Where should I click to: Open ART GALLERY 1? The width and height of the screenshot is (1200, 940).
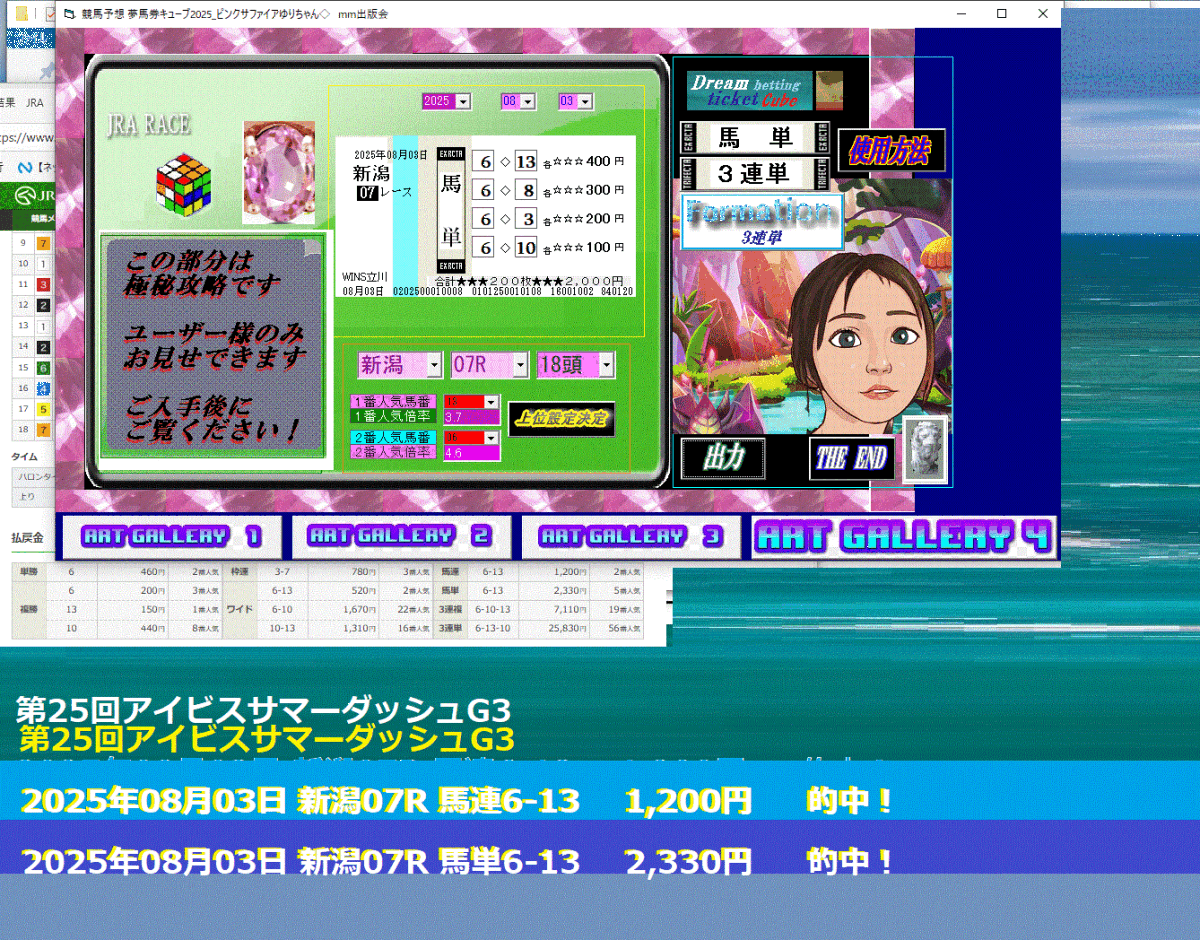coord(171,537)
